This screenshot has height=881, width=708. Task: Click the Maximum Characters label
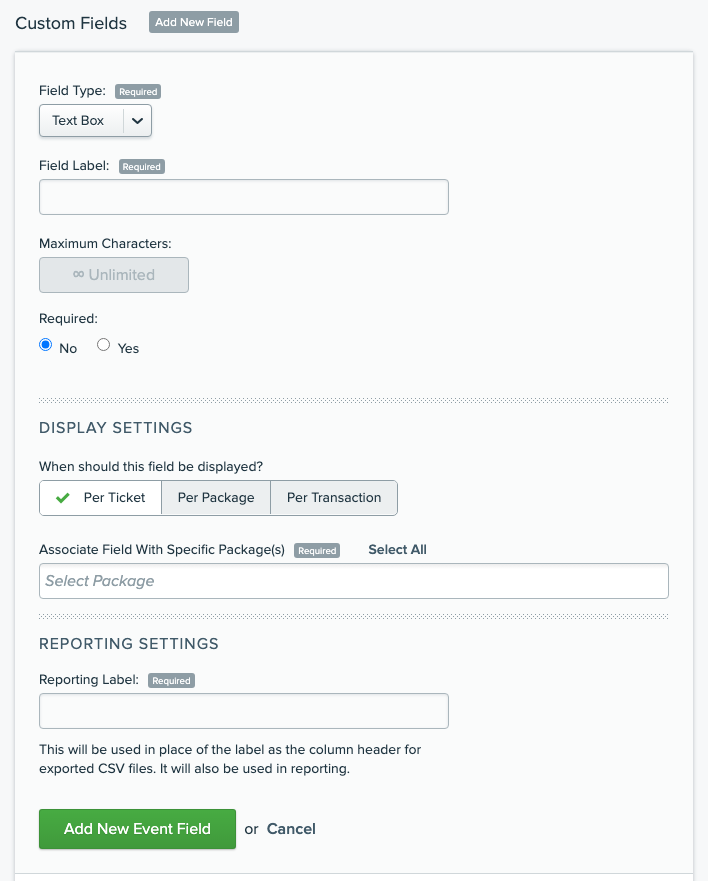[x=105, y=243]
